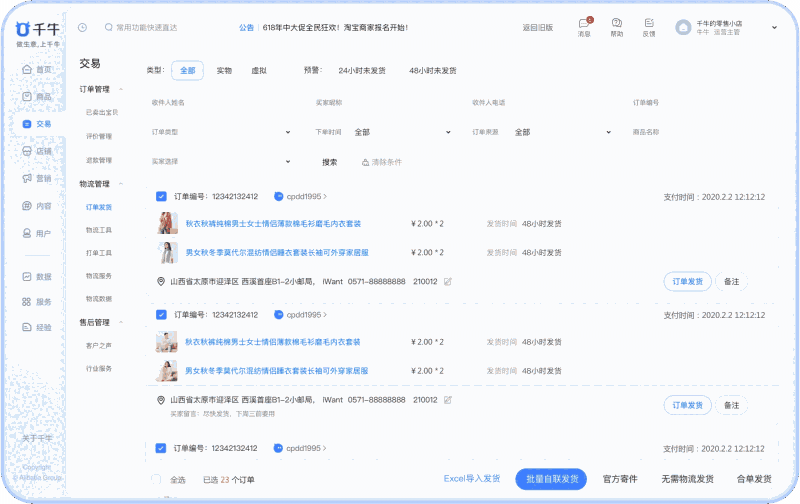Screen dimensions: 800x504
Task: Open the 帮助 help icon
Action: click(616, 23)
